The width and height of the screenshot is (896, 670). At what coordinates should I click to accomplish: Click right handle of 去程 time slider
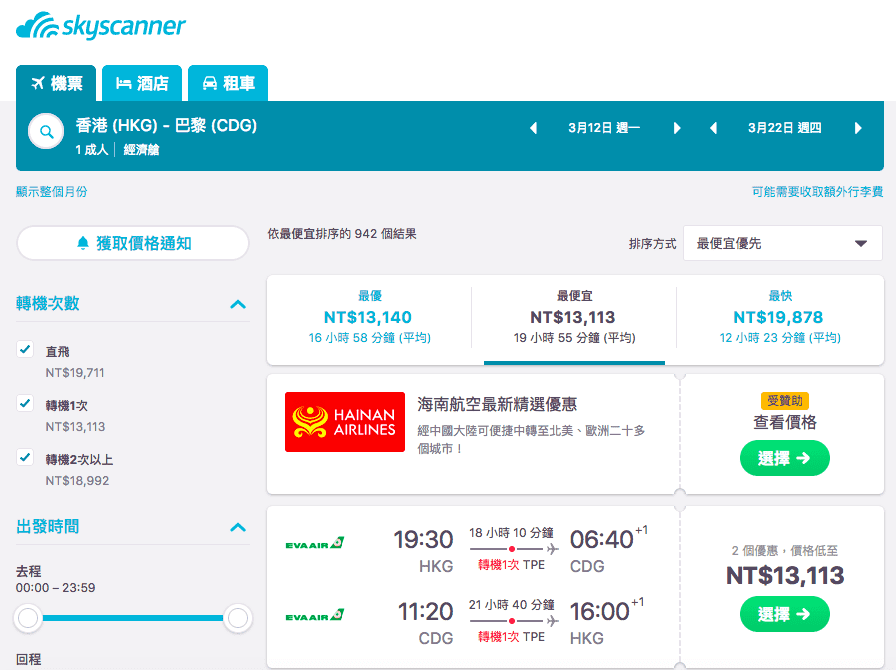238,618
